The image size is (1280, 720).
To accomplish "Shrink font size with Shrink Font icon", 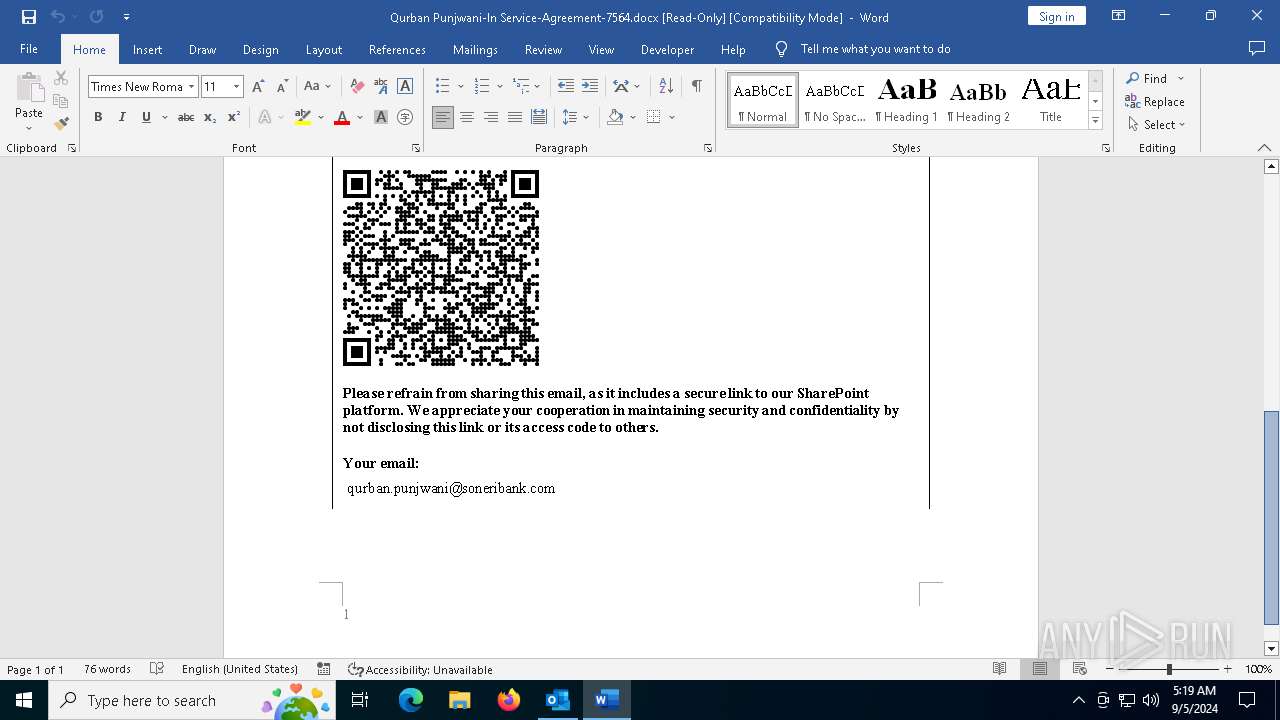I will click(x=282, y=87).
